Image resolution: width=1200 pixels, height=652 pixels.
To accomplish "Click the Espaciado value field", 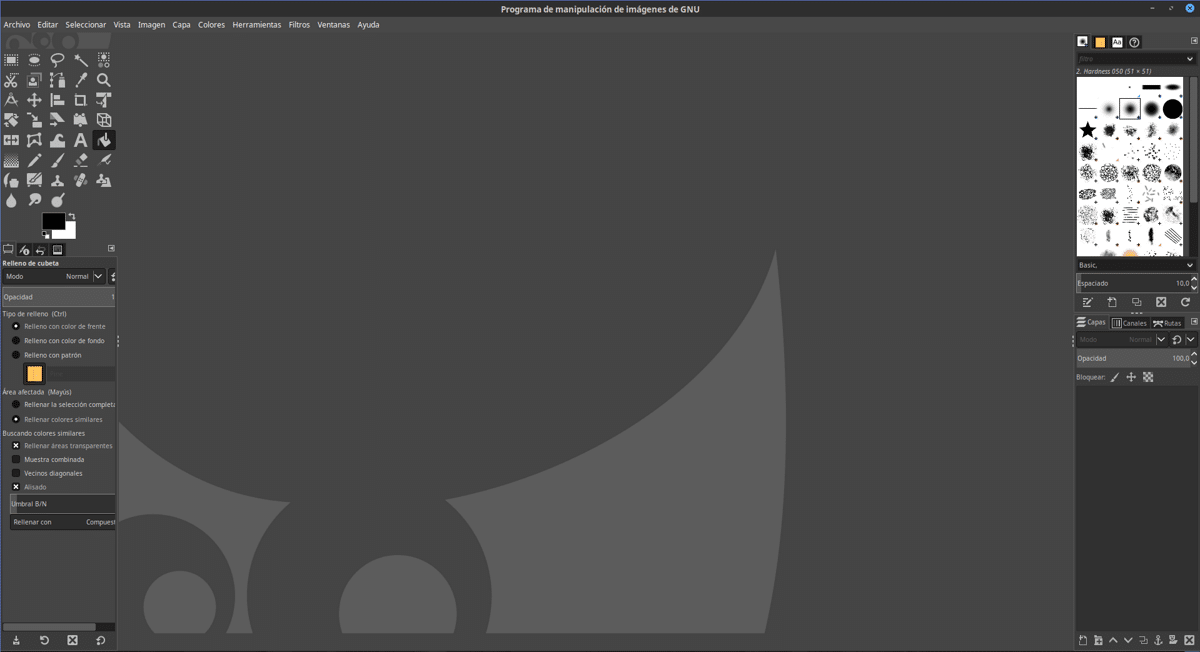I will [1133, 283].
